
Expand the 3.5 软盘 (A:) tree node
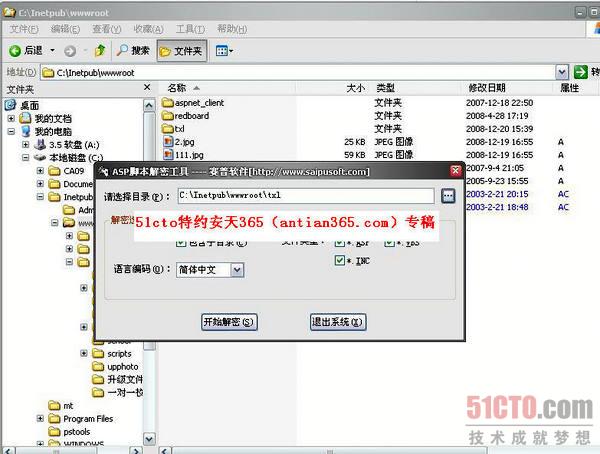click(x=25, y=145)
